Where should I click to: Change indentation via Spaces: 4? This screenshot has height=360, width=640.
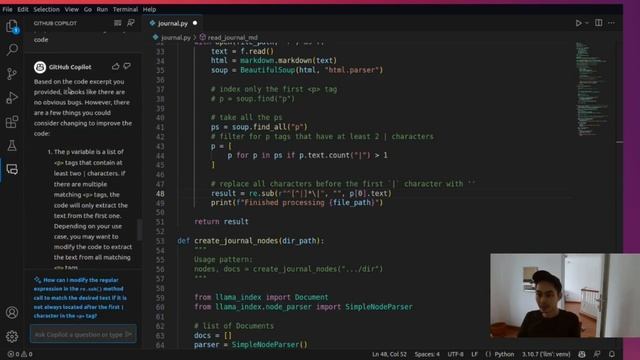(427, 354)
